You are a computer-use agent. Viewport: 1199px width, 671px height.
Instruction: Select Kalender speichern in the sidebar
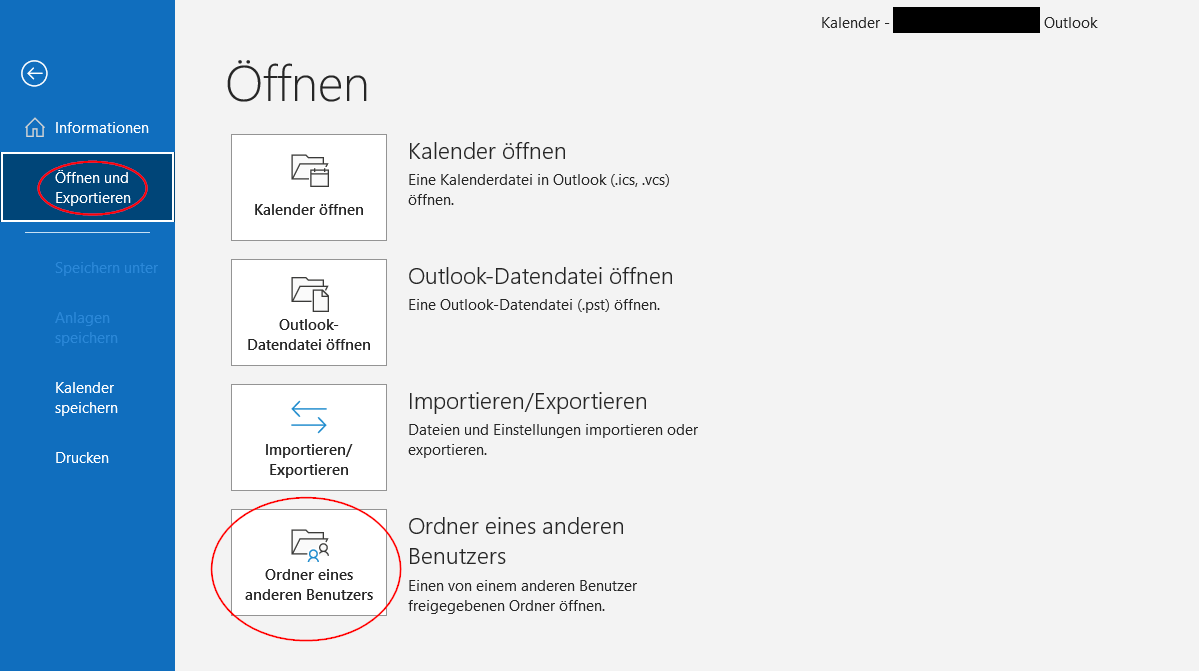click(x=85, y=397)
